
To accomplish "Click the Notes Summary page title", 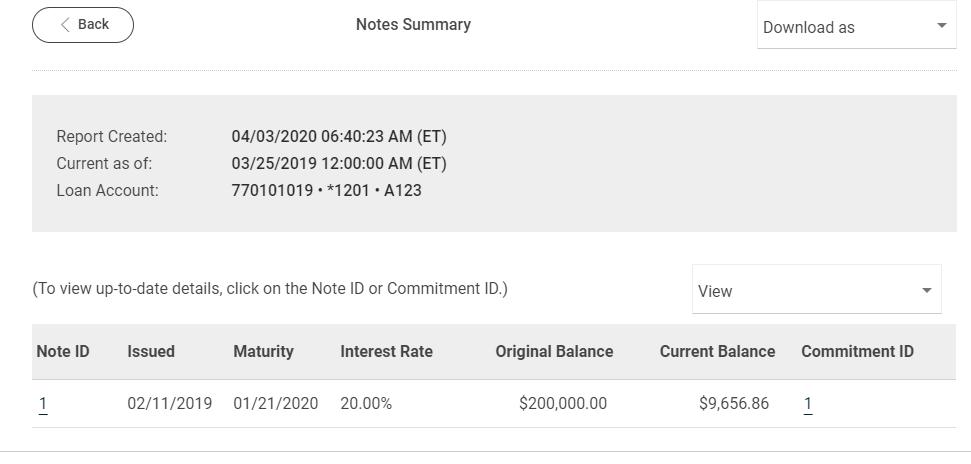I will [413, 25].
